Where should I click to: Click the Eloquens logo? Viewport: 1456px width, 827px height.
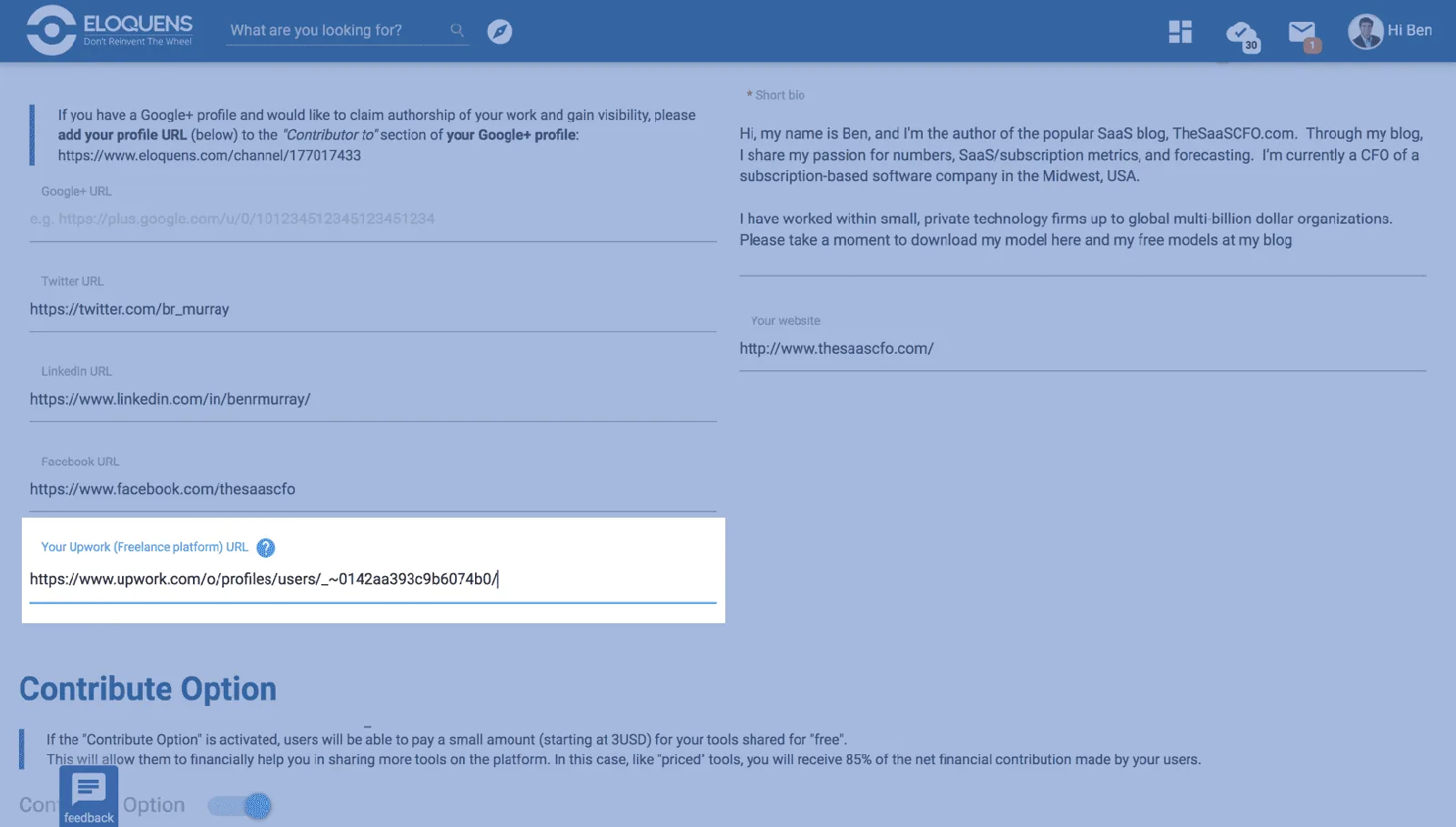109,30
